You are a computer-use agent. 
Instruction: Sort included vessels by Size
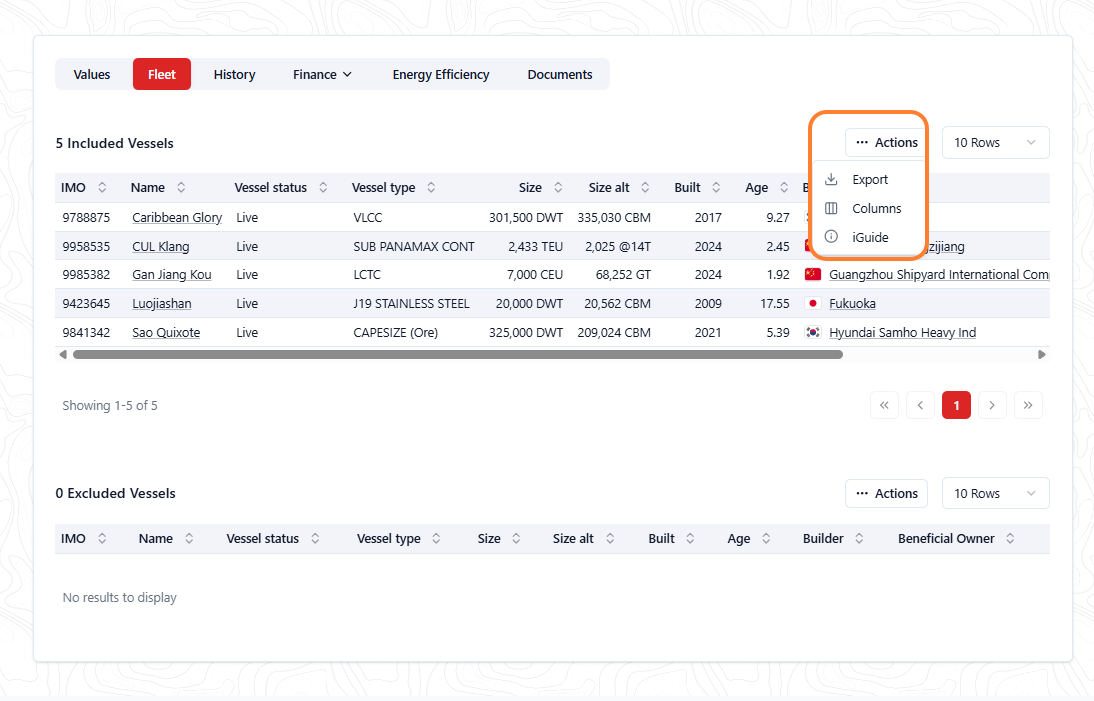[x=558, y=187]
